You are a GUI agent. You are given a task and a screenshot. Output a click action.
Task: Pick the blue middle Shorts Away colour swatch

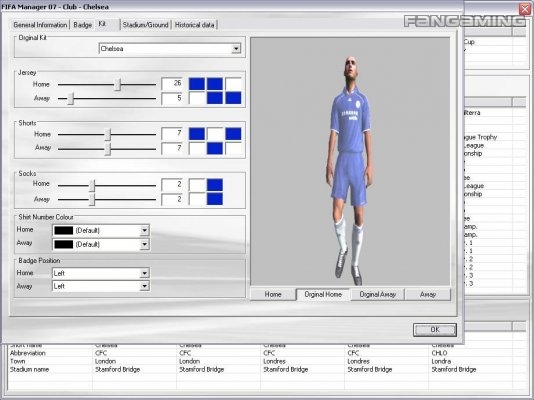click(x=215, y=148)
